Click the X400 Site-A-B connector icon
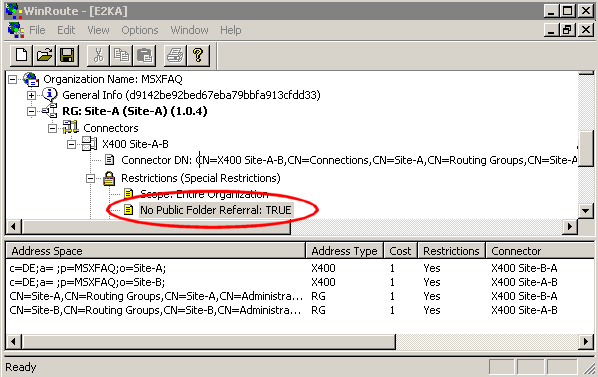This screenshot has height=377, width=598. [x=90, y=144]
